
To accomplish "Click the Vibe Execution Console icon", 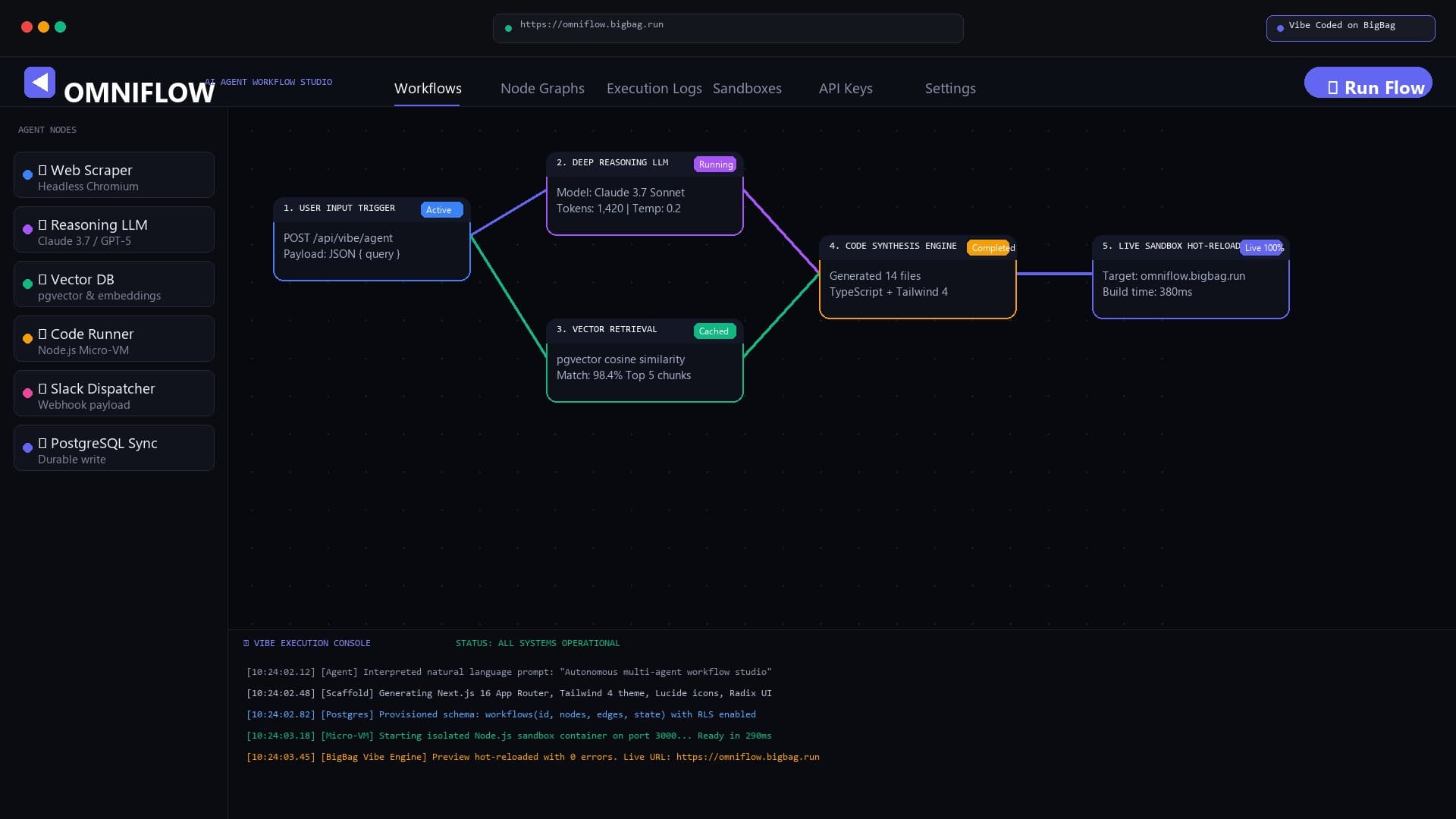I will tap(246, 643).
